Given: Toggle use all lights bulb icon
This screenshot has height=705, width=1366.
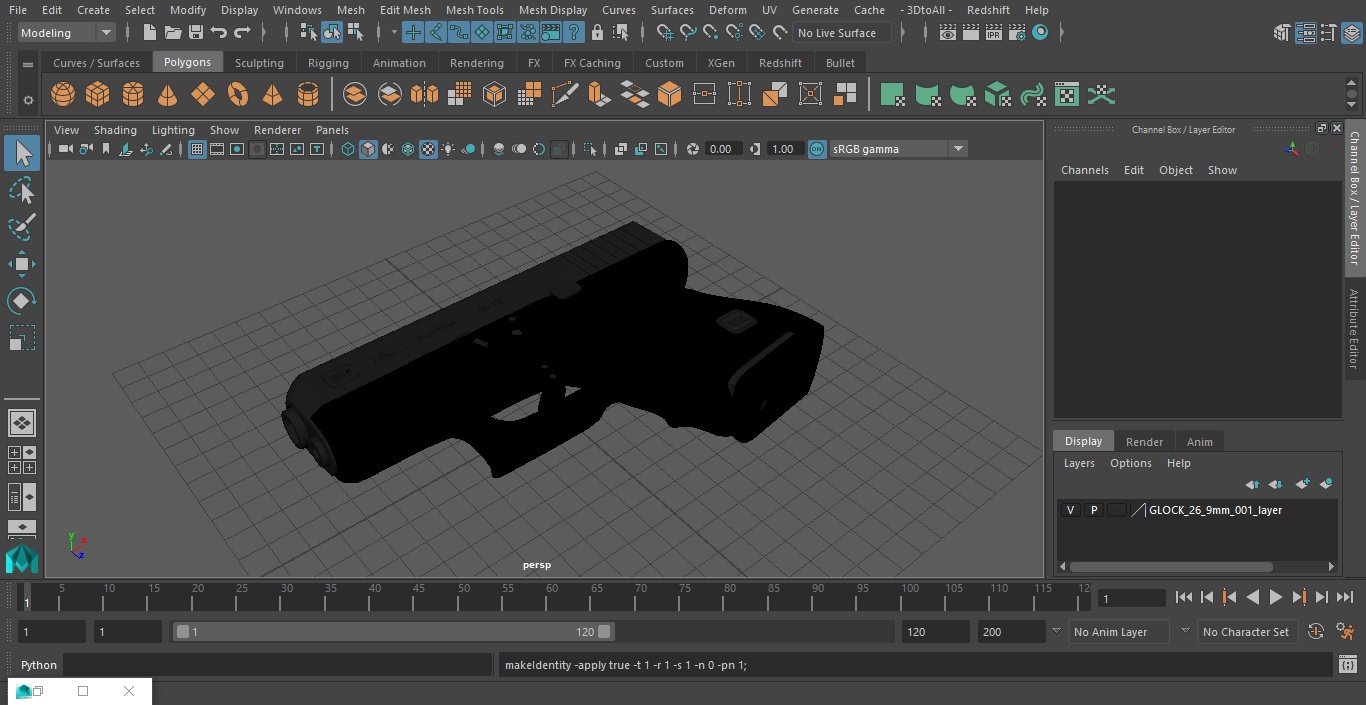Looking at the screenshot, I should click(449, 149).
